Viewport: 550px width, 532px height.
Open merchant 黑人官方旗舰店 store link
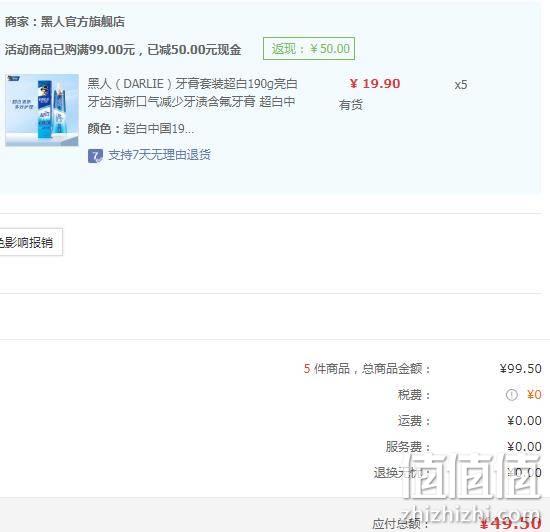click(83, 22)
